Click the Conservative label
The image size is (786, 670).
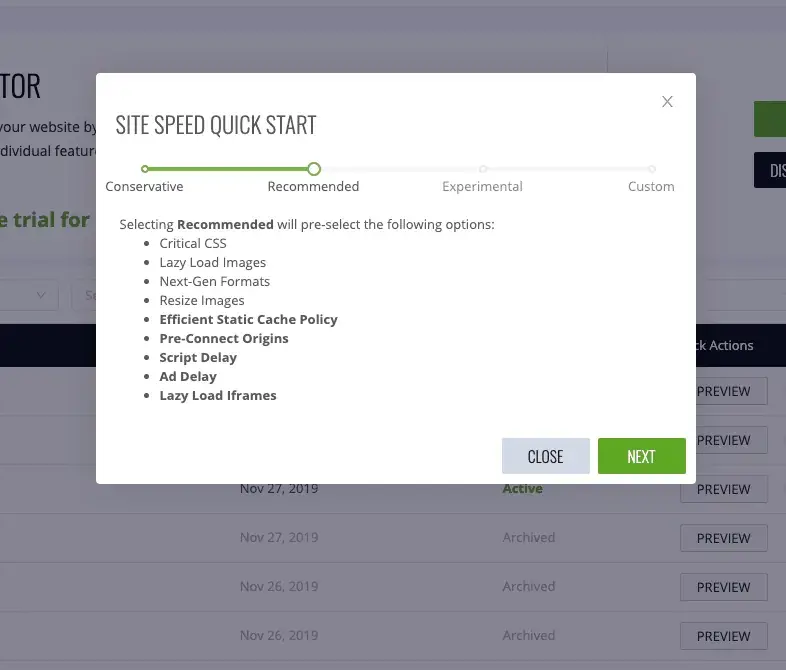[144, 186]
